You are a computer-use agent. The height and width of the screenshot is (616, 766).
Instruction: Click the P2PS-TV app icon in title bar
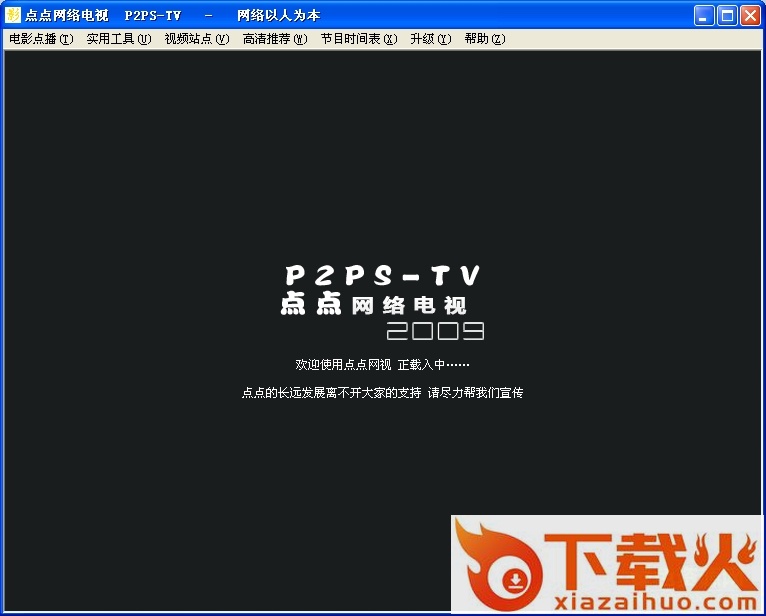tap(13, 15)
